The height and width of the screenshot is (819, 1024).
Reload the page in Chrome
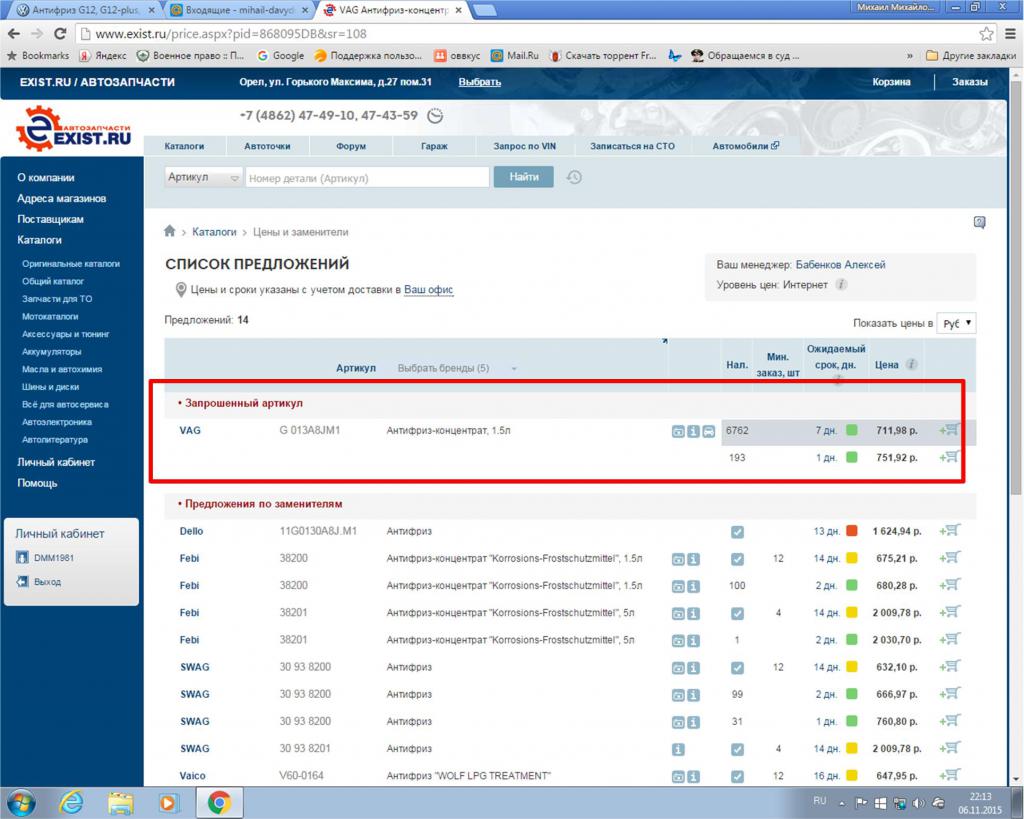pos(60,33)
